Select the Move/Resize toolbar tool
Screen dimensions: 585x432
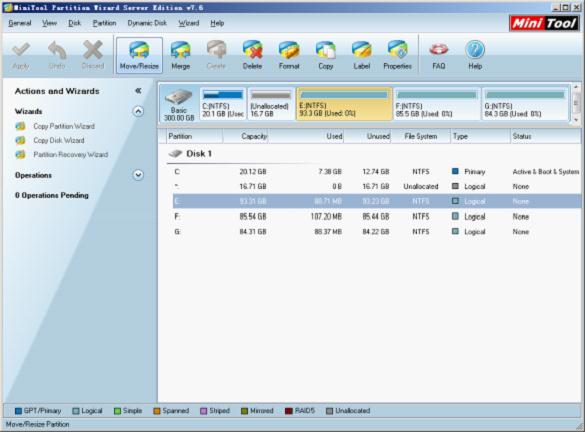139,55
